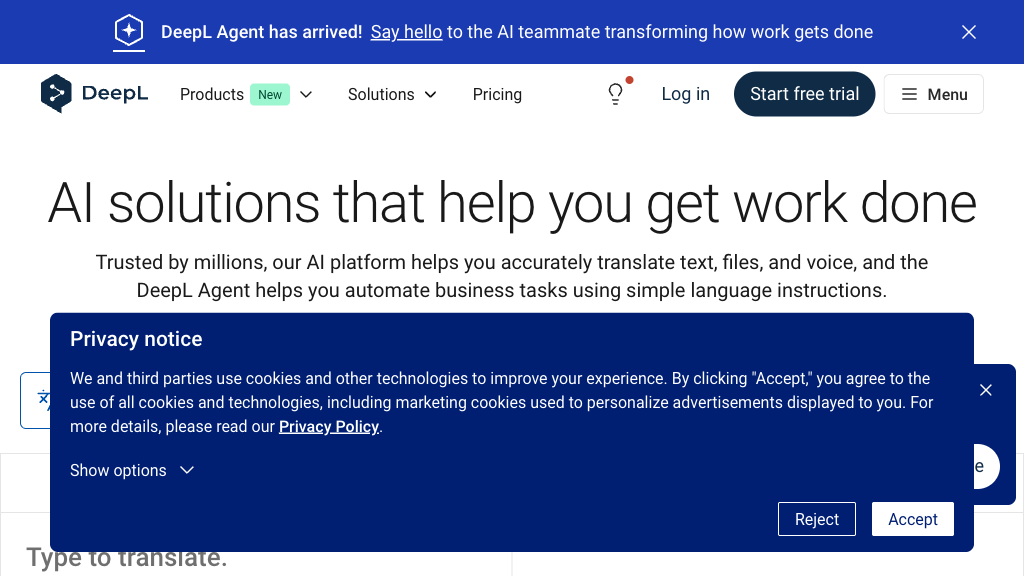
Task: Expand the Solutions menu
Action: click(x=392, y=94)
